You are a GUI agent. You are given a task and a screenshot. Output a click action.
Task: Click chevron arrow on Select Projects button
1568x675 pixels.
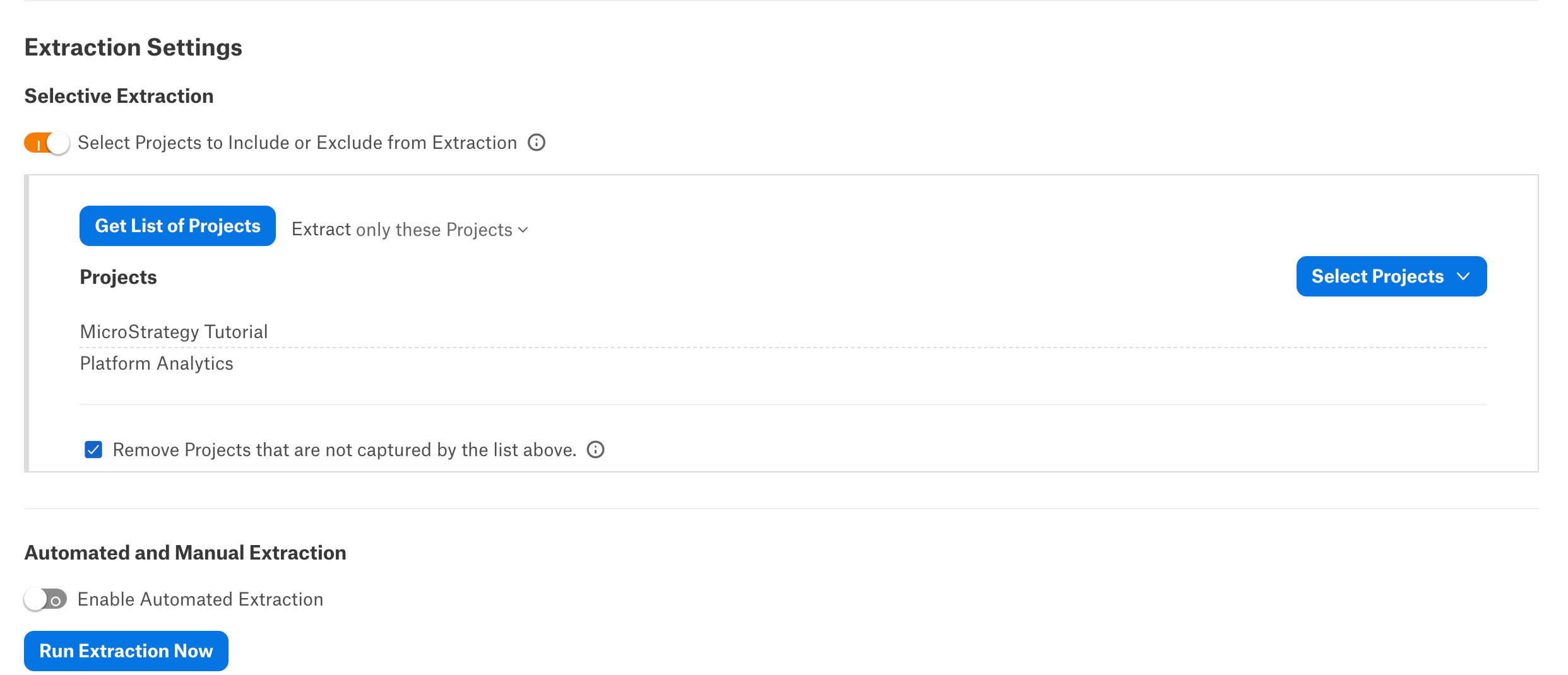tap(1464, 276)
